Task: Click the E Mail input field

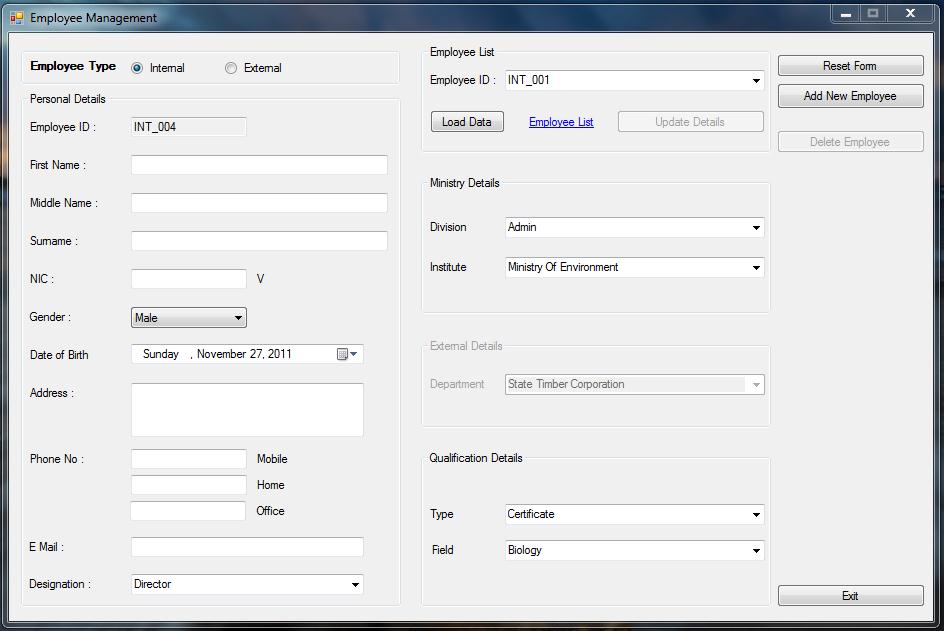Action: (247, 547)
